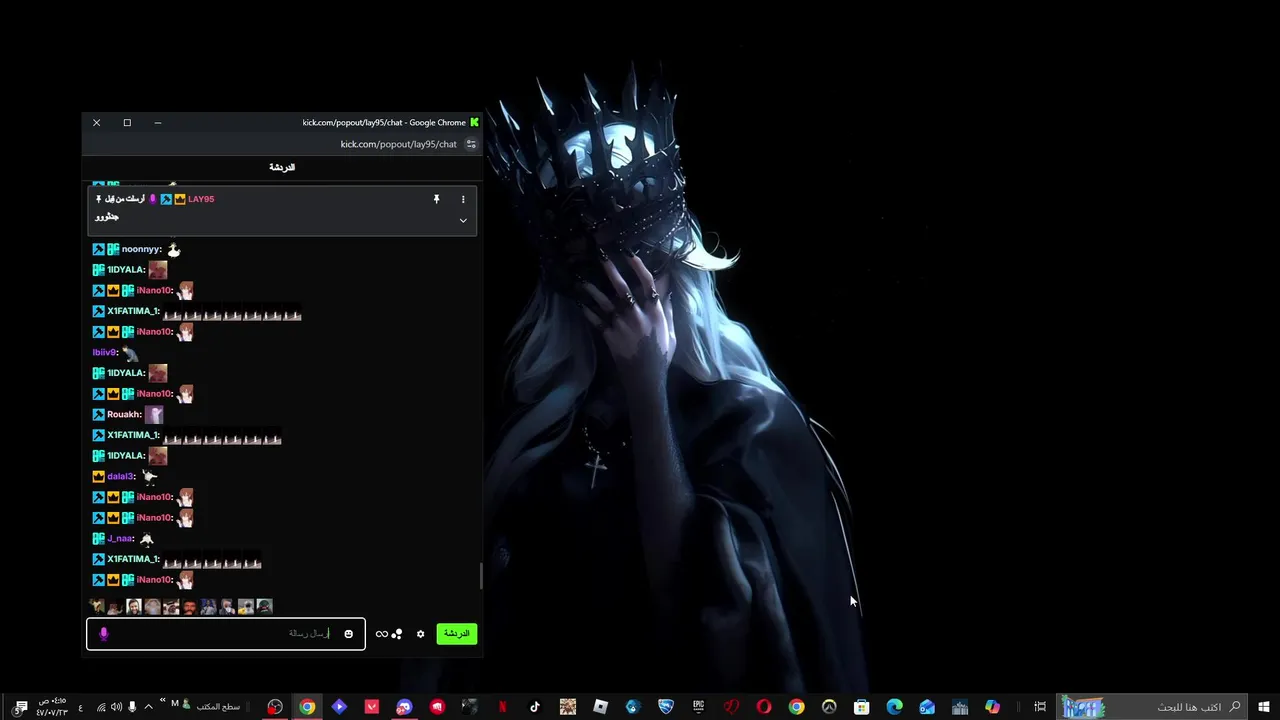Click taskbar search box اكتب هنا للبحث
This screenshot has height=720, width=1280.
(1152, 706)
